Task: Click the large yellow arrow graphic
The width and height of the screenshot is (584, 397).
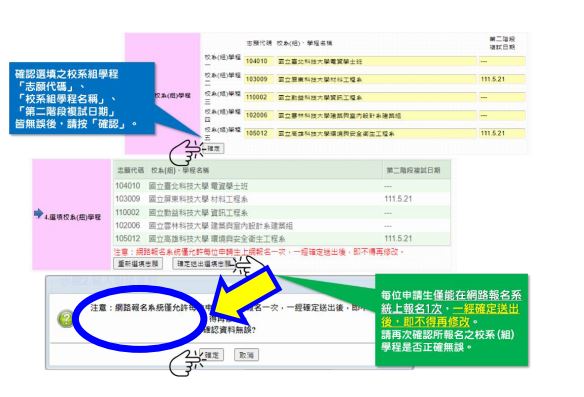Action: click(245, 297)
